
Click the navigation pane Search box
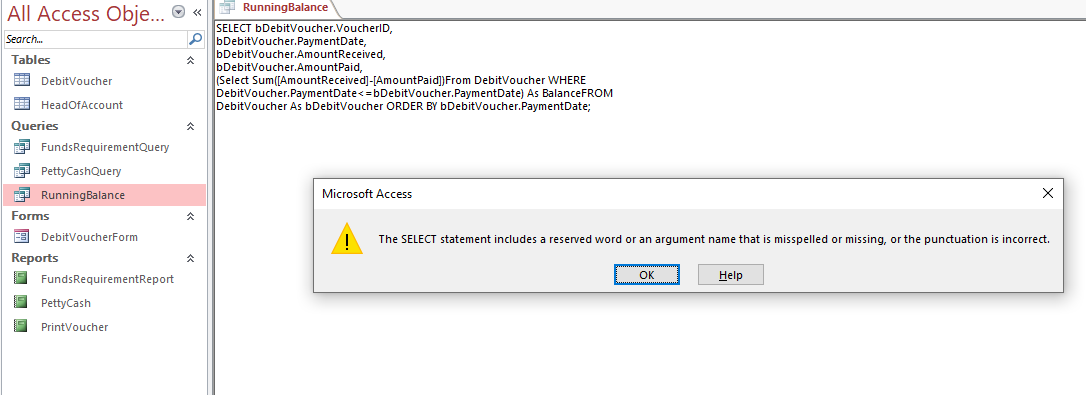(96, 40)
